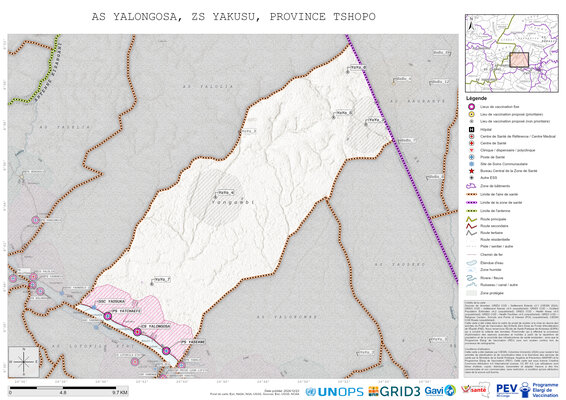566x400 pixels.
Task: Click the 9.7 KM scale bar value
Action: [x=119, y=392]
